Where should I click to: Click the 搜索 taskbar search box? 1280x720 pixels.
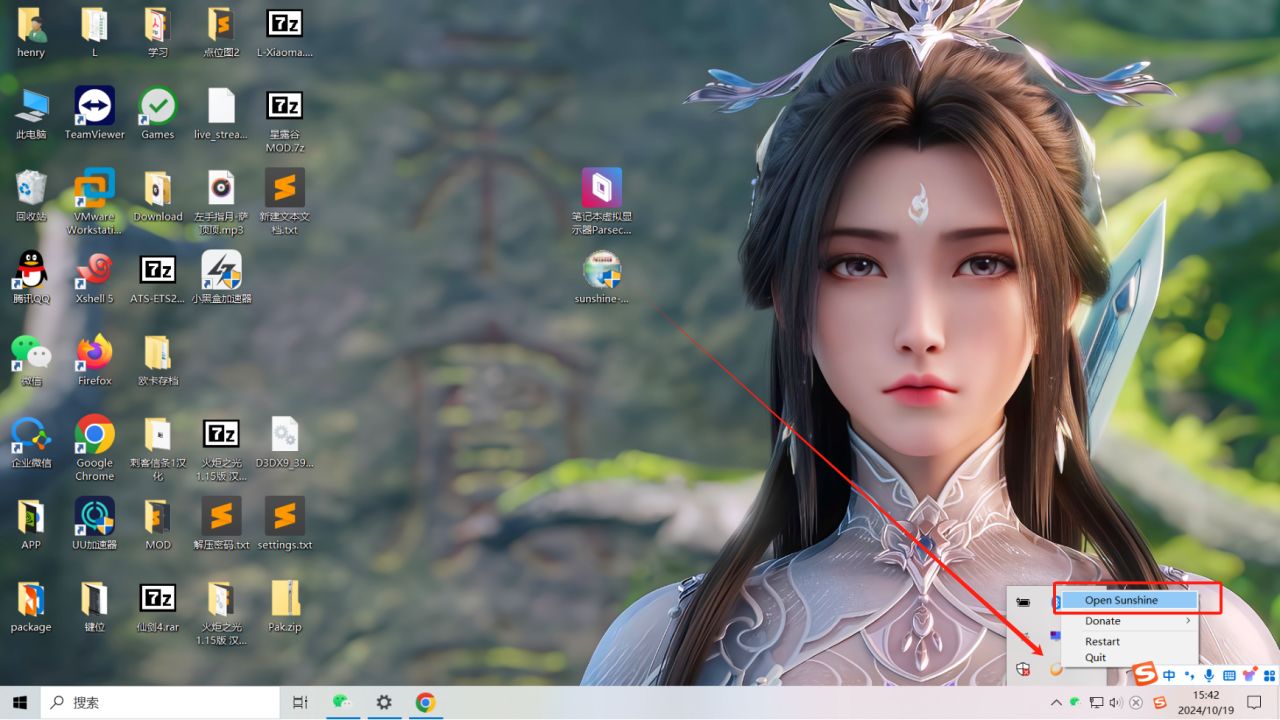pos(160,703)
